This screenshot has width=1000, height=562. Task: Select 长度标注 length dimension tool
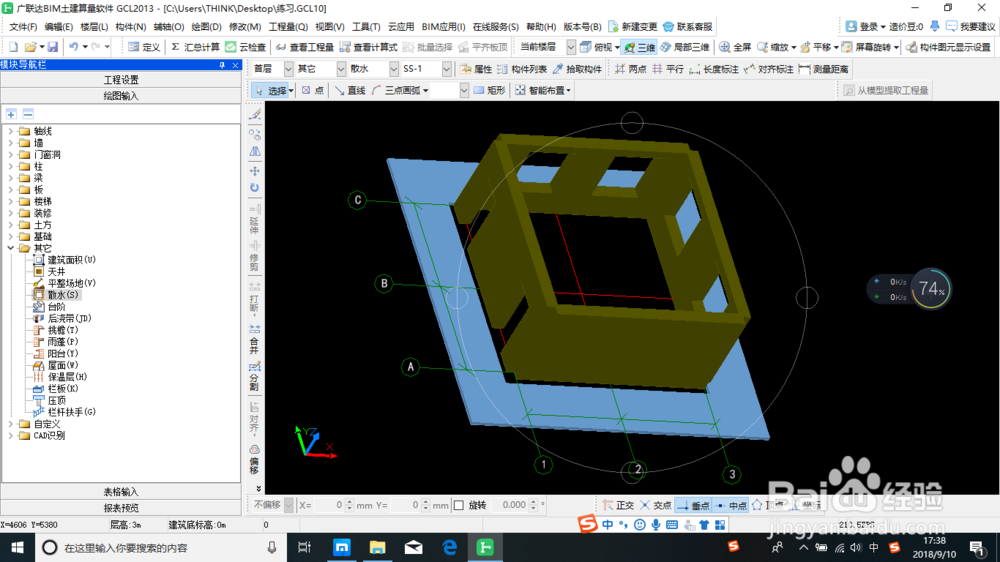(x=714, y=69)
